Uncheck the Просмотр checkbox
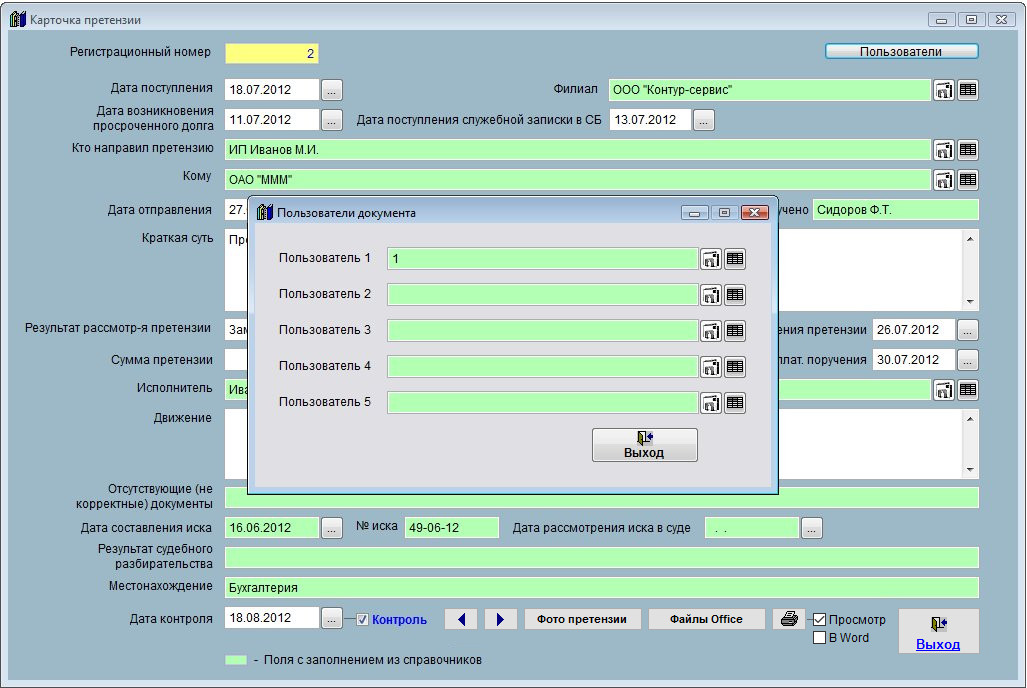This screenshot has width=1027, height=688. (819, 620)
